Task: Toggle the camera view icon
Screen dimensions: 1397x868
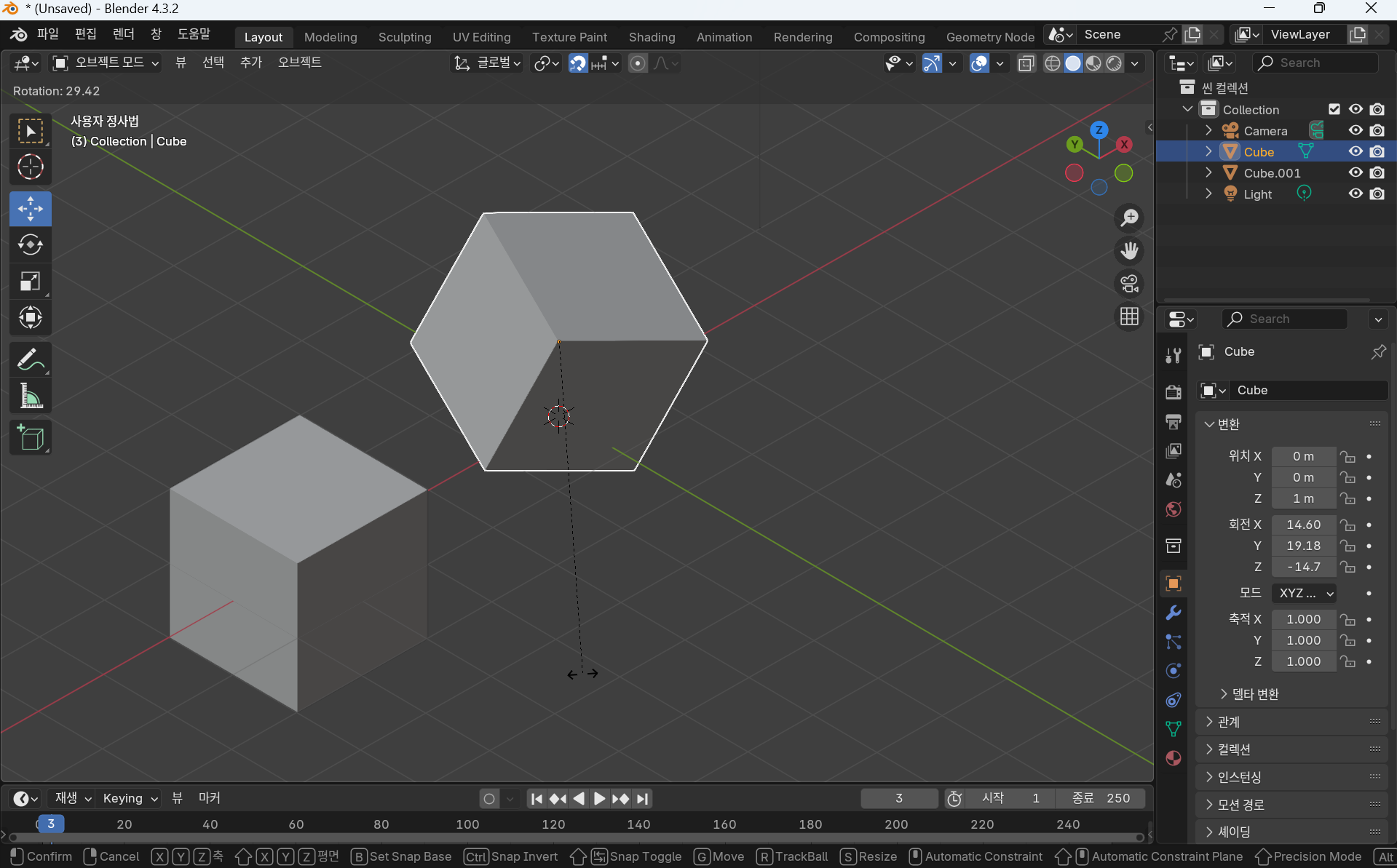Action: pyautogui.click(x=1129, y=284)
